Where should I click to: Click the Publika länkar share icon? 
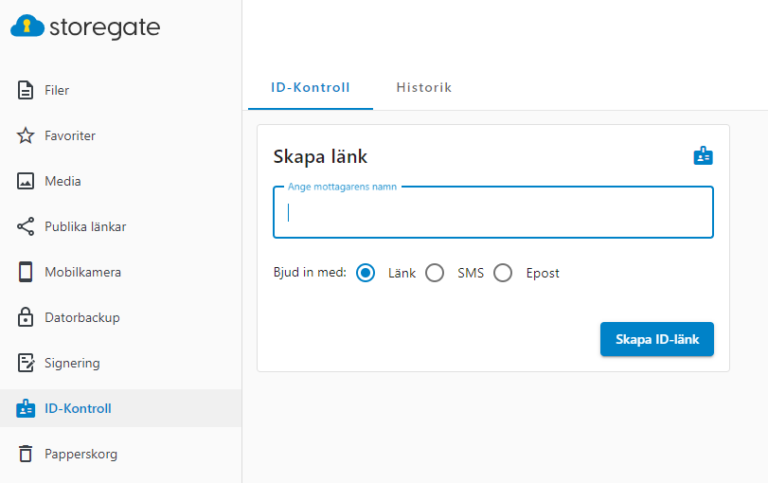26,227
